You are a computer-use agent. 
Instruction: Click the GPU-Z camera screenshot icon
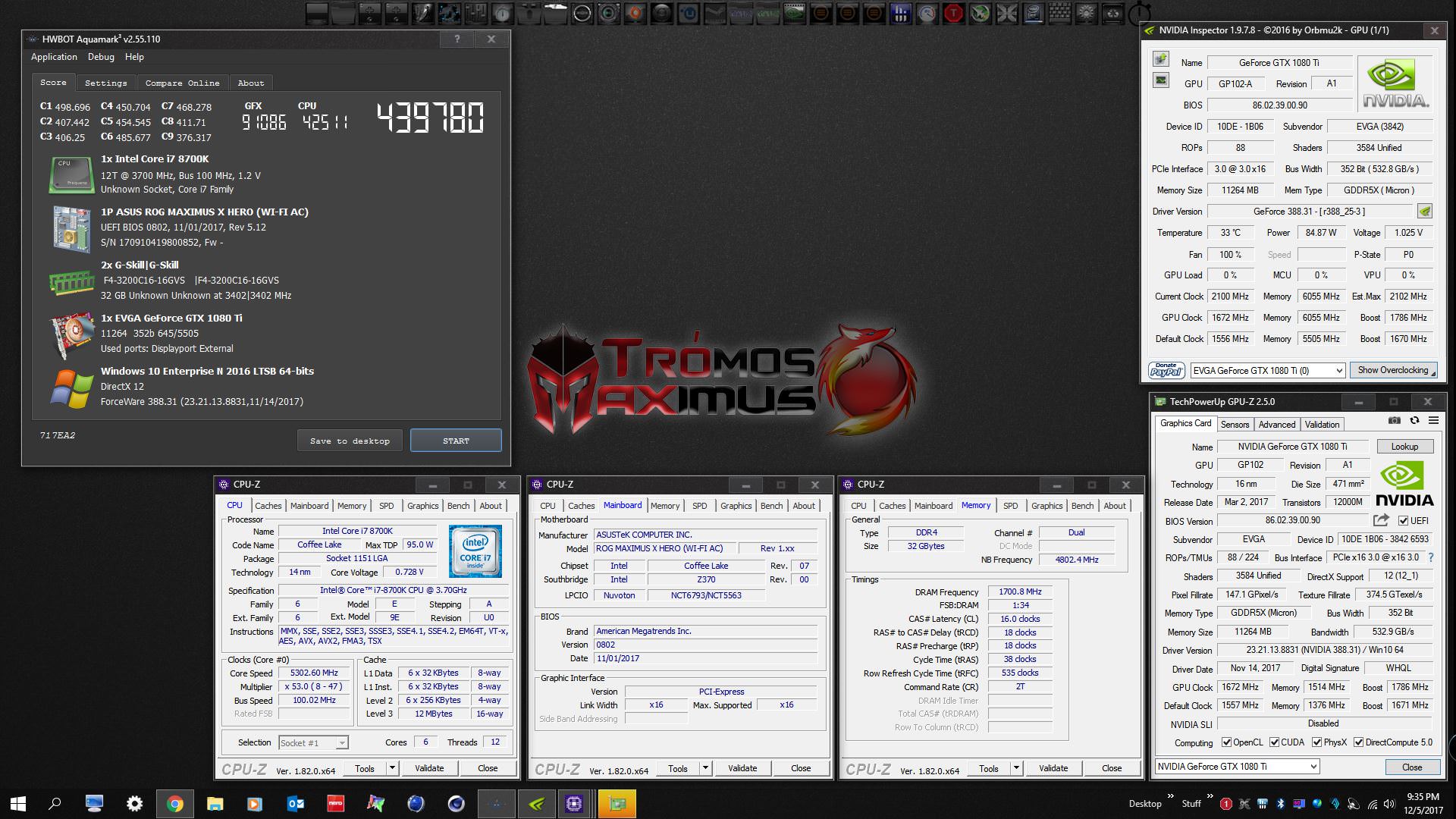(x=1394, y=421)
